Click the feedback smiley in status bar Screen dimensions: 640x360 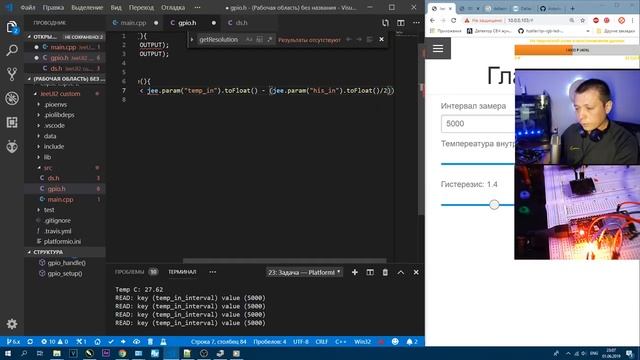[395, 342]
